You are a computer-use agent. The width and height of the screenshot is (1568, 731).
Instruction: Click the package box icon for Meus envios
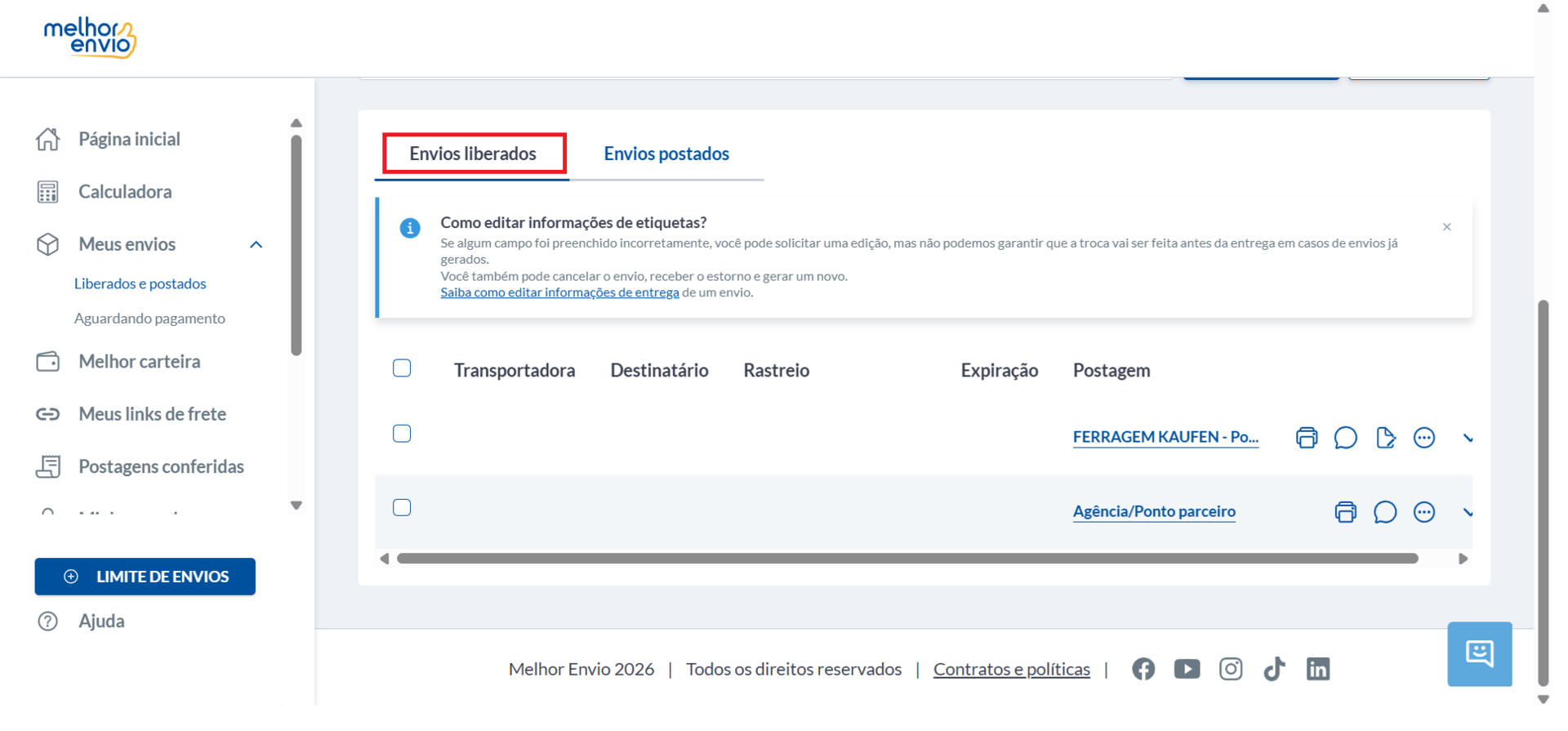(47, 244)
